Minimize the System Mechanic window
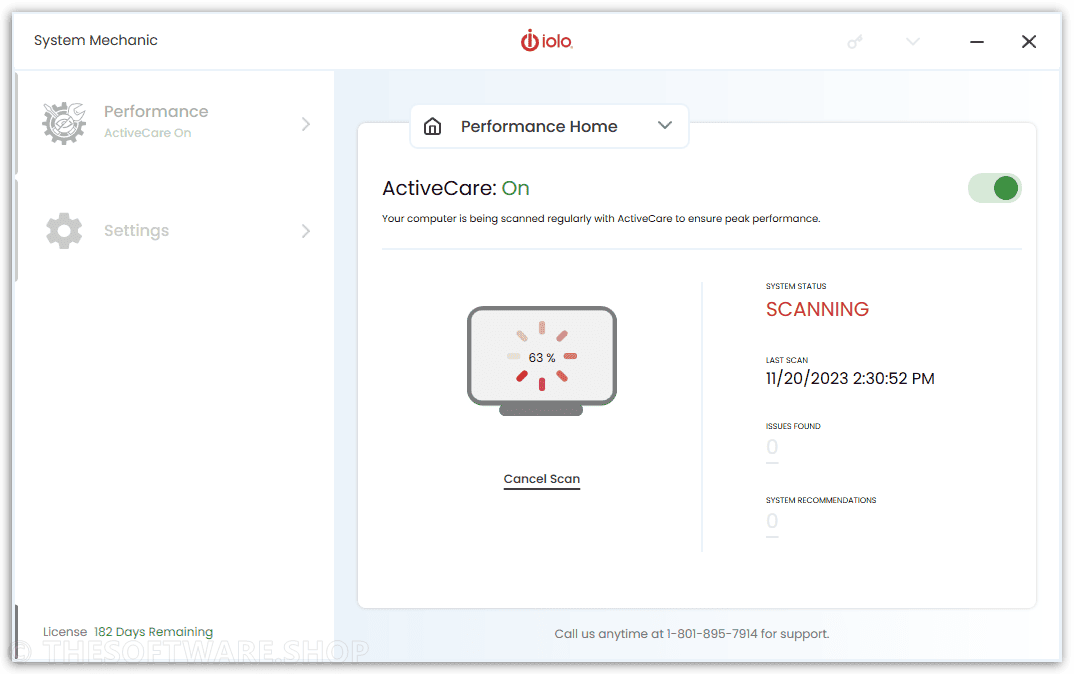 click(977, 42)
